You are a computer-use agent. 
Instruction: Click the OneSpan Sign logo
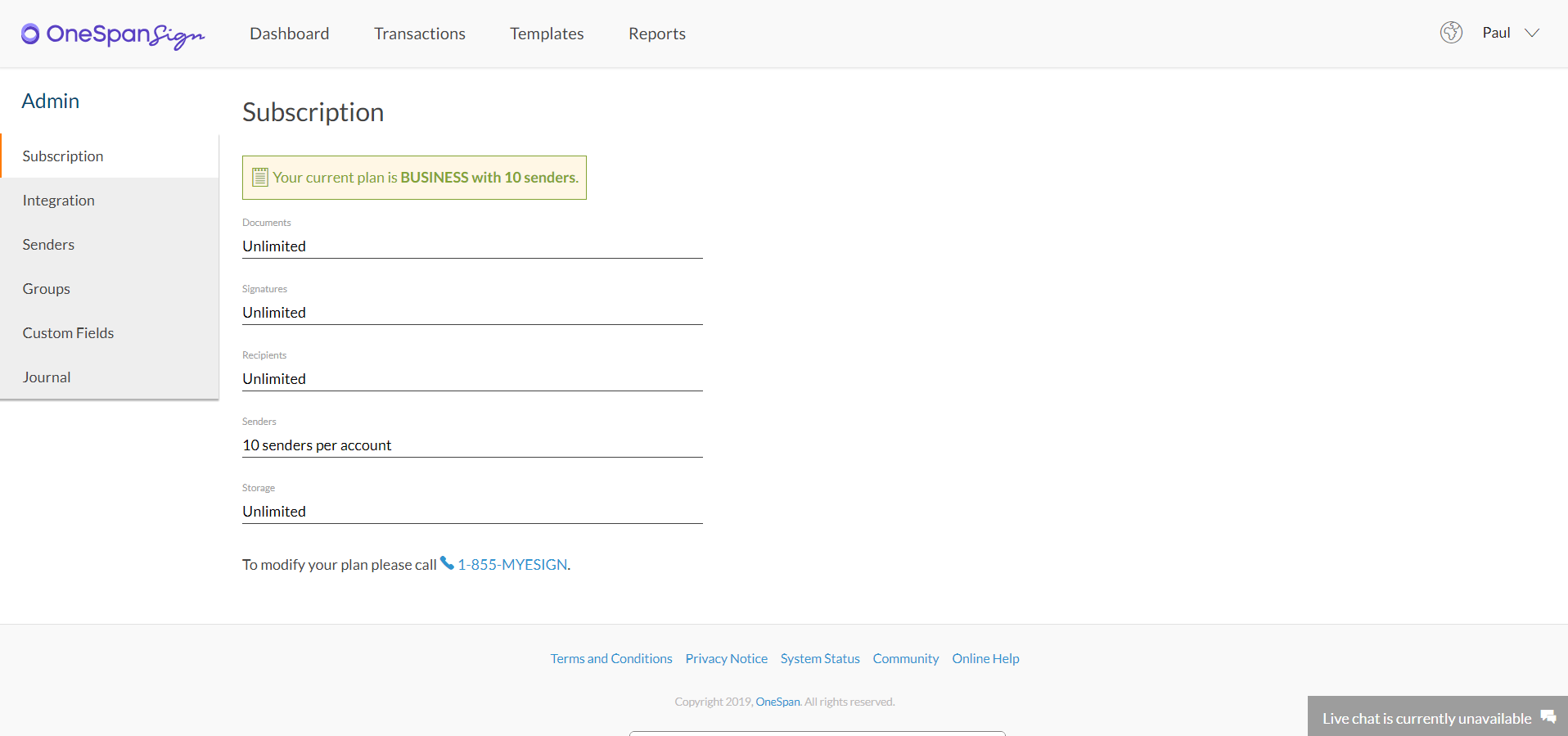113,34
